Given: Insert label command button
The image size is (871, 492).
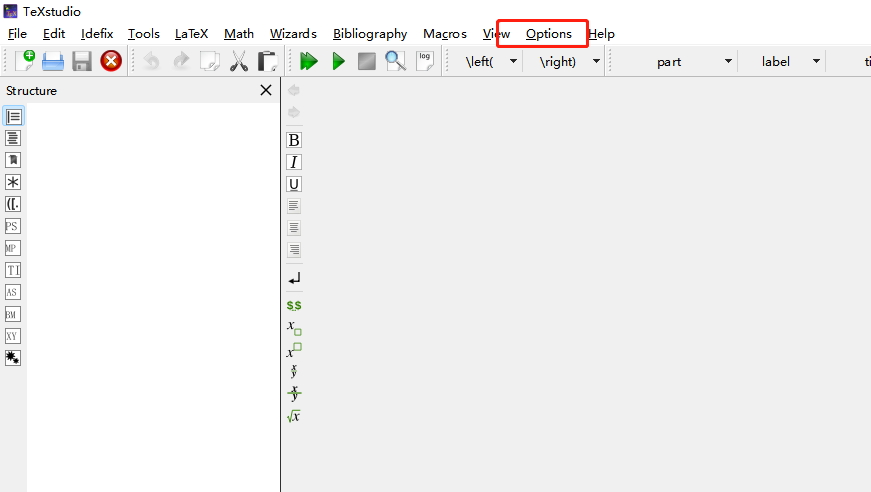Looking at the screenshot, I should 775,61.
